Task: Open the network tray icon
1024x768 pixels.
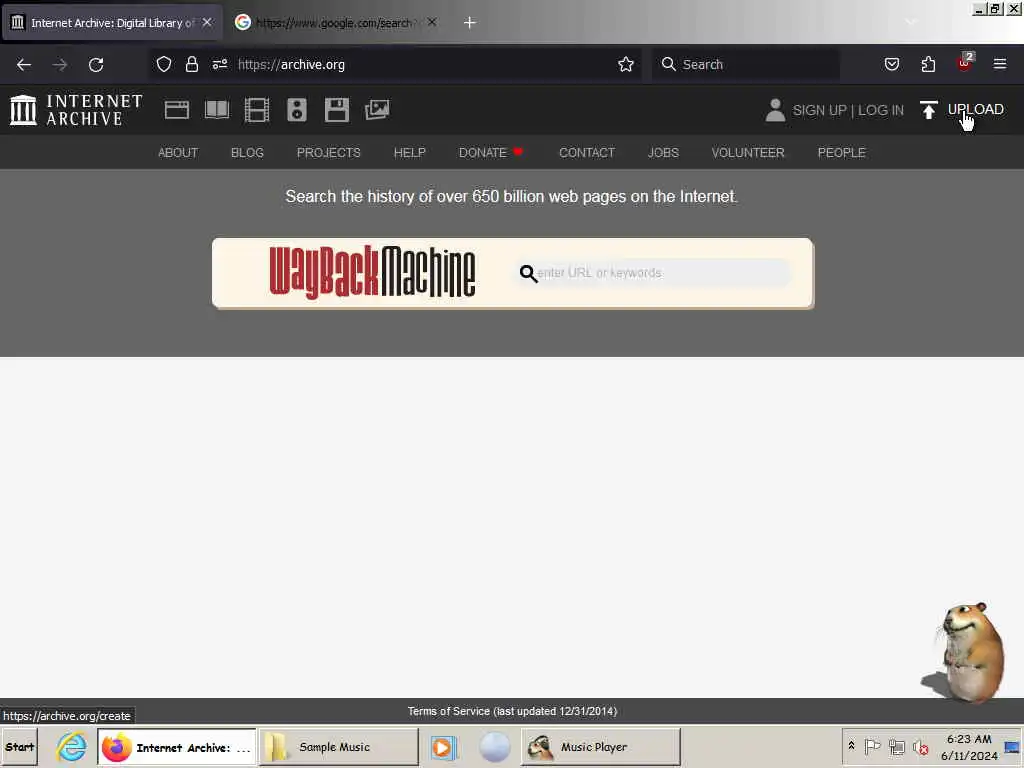Action: (x=897, y=746)
